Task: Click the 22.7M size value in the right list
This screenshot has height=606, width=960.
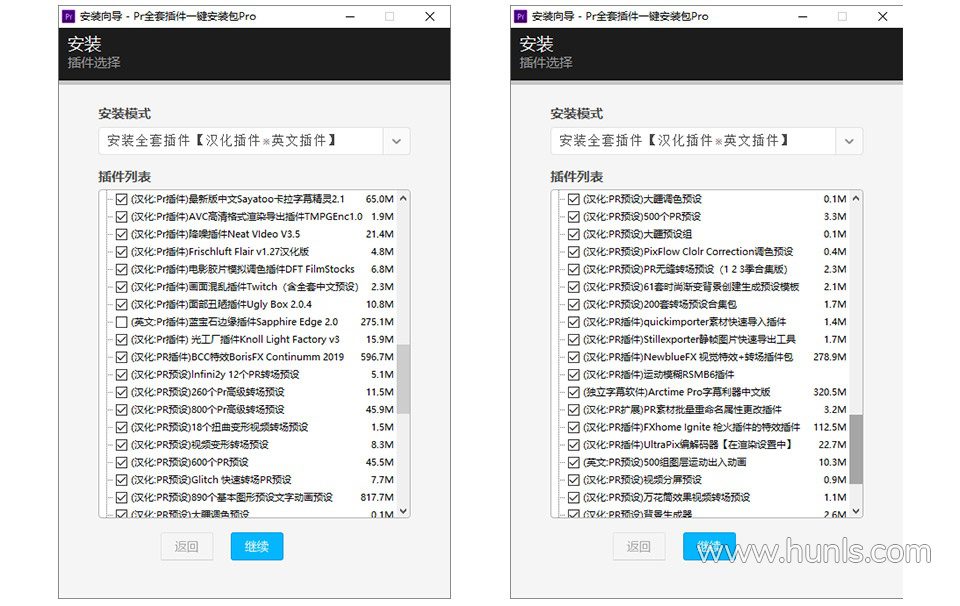Action: point(833,445)
